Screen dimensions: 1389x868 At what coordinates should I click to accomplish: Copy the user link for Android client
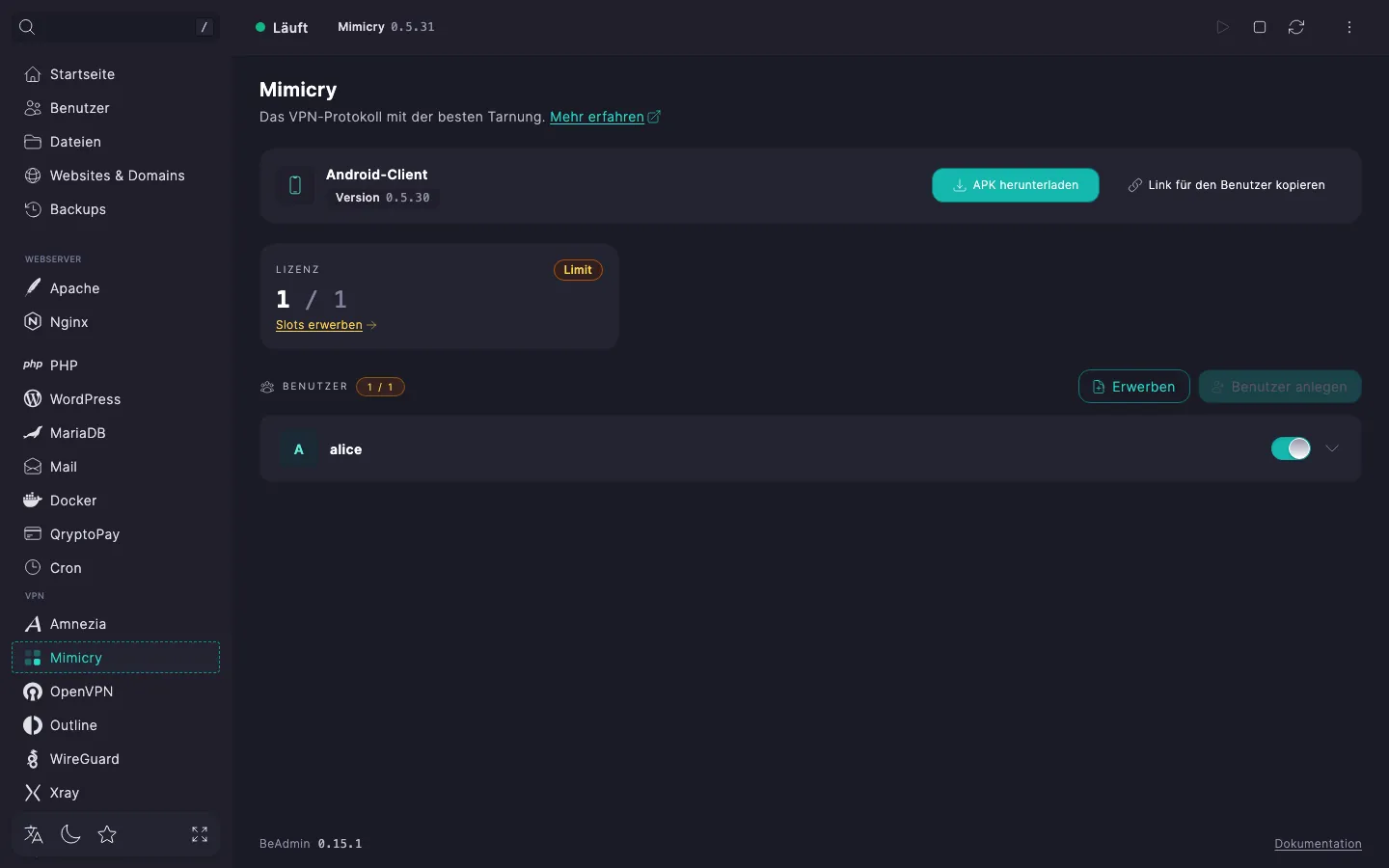[x=1226, y=185]
